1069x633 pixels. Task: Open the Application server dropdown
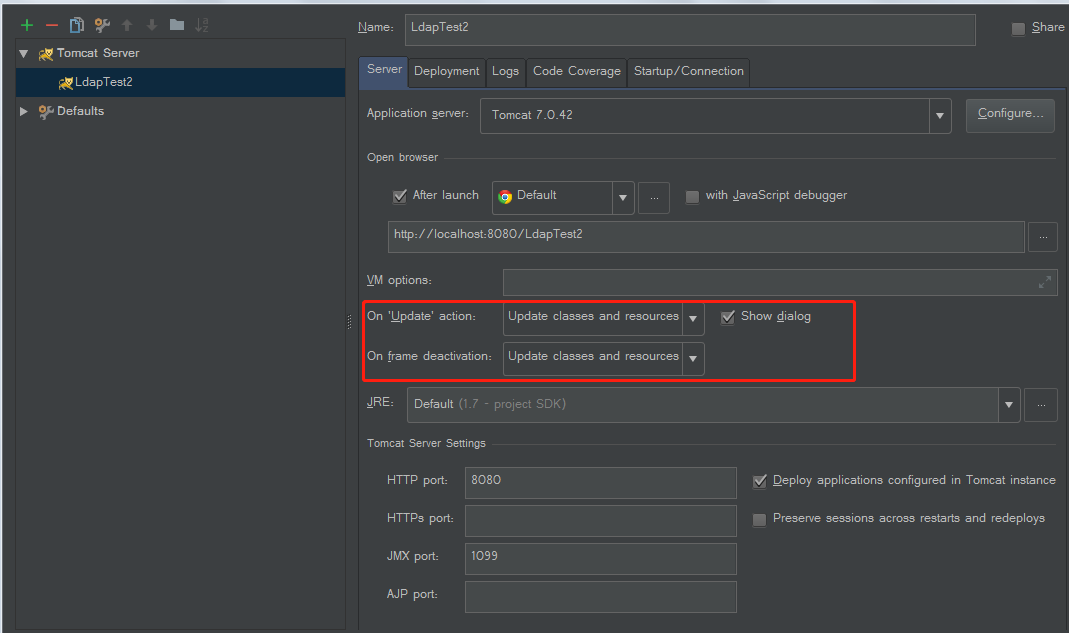coord(939,116)
